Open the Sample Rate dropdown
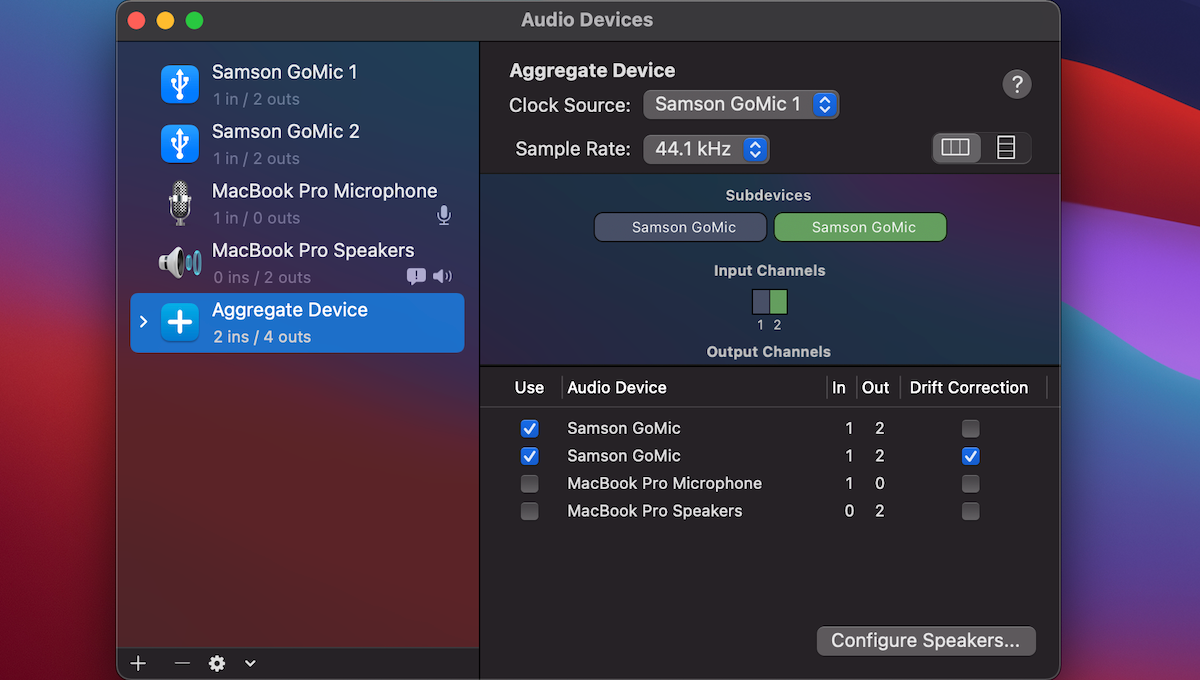Screen dimensions: 1200x680 (706, 149)
